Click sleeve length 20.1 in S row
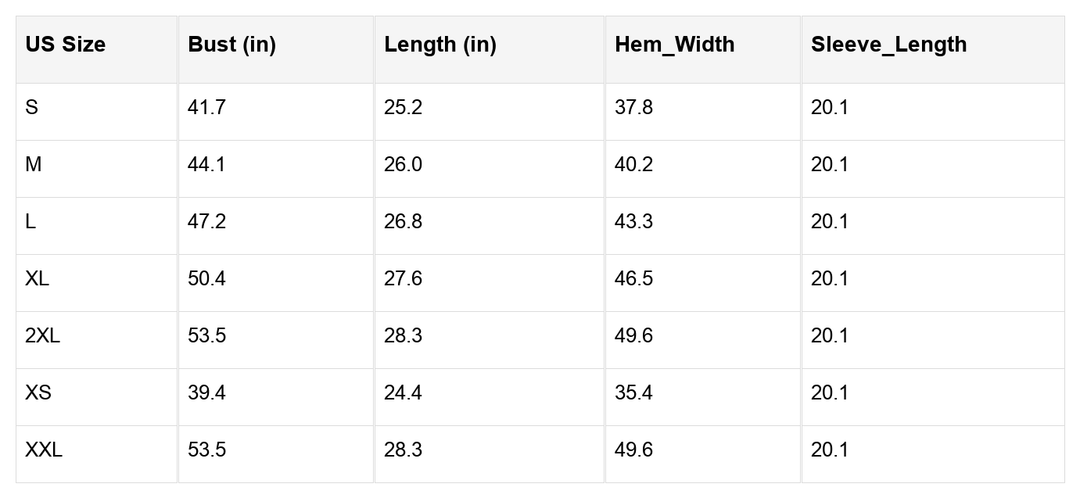This screenshot has width=1080, height=498. tap(830, 107)
